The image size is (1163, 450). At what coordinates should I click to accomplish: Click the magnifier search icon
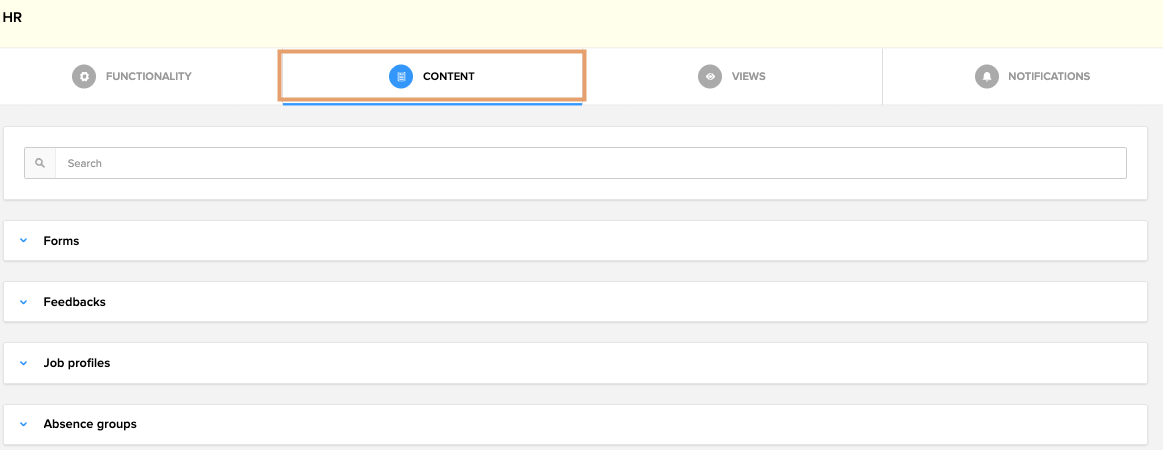pos(40,163)
